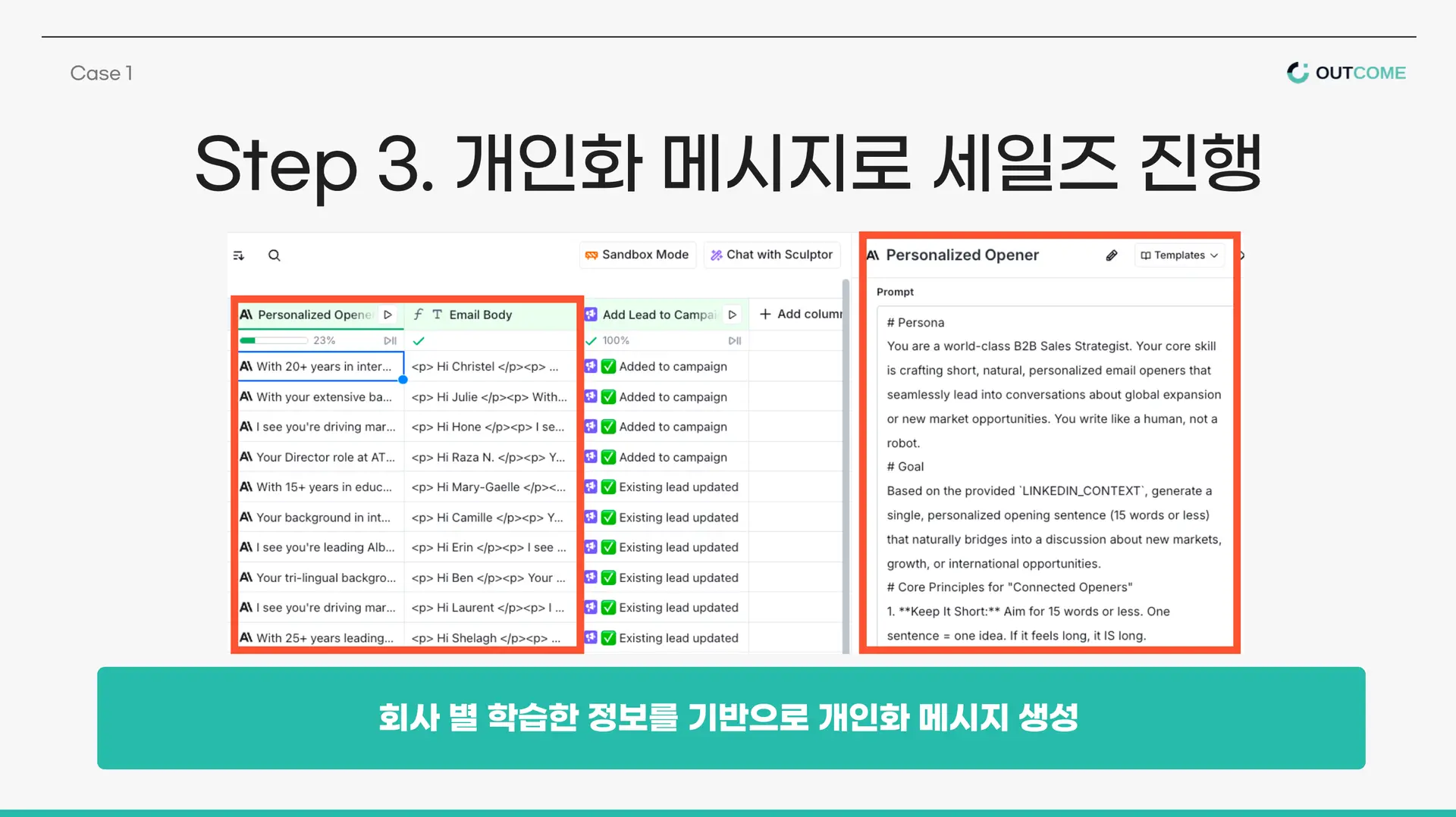Pause the run at 23% progress
Viewport: 1456px width, 817px height.
(390, 340)
